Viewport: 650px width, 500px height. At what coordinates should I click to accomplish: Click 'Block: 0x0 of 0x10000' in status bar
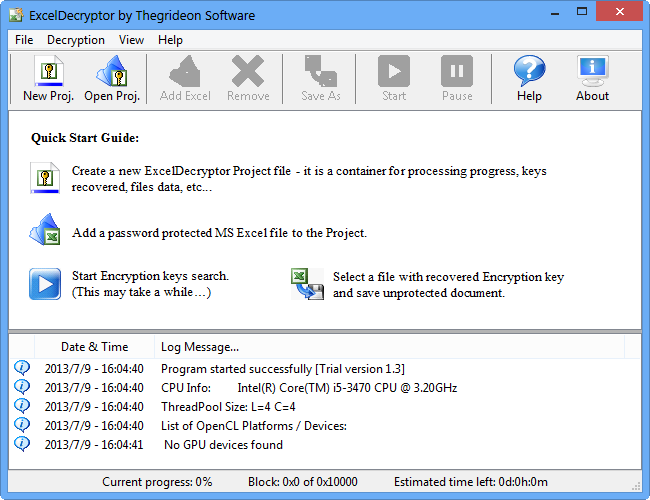(303, 482)
